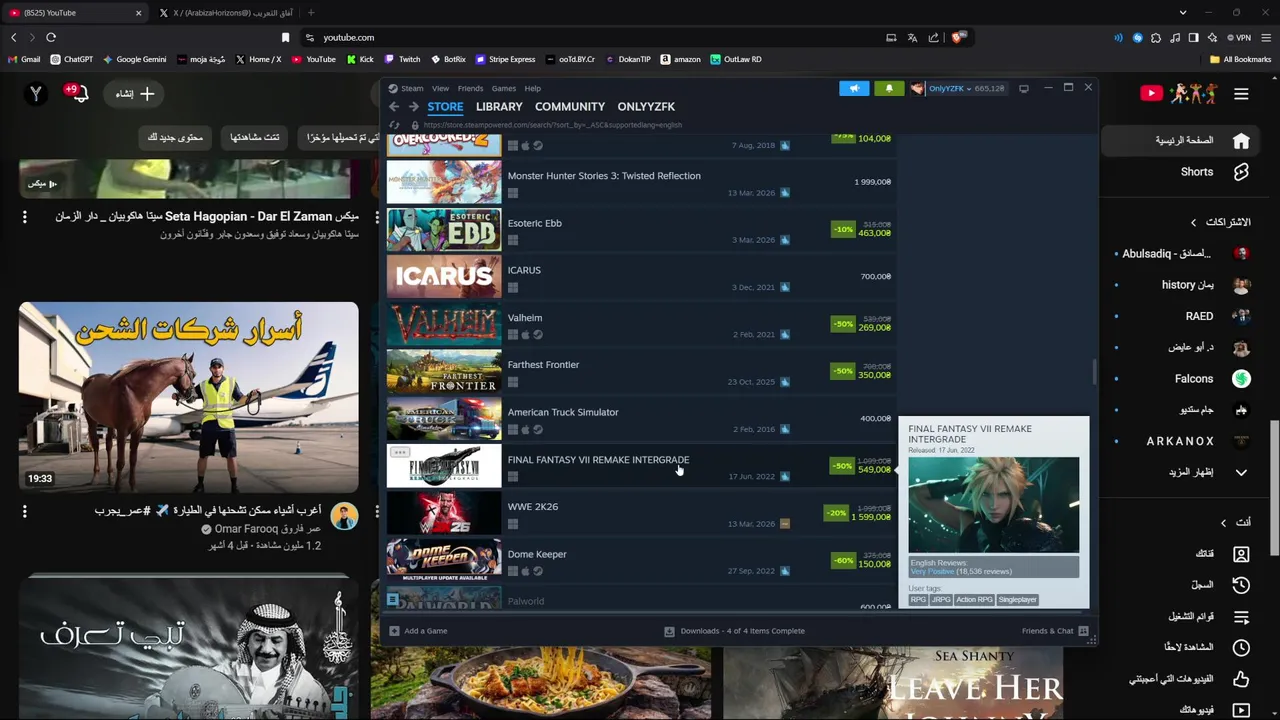Image resolution: width=1280 pixels, height=720 pixels.
Task: Click the أسرار شركات الشحن video thumbnail
Action: [x=188, y=397]
